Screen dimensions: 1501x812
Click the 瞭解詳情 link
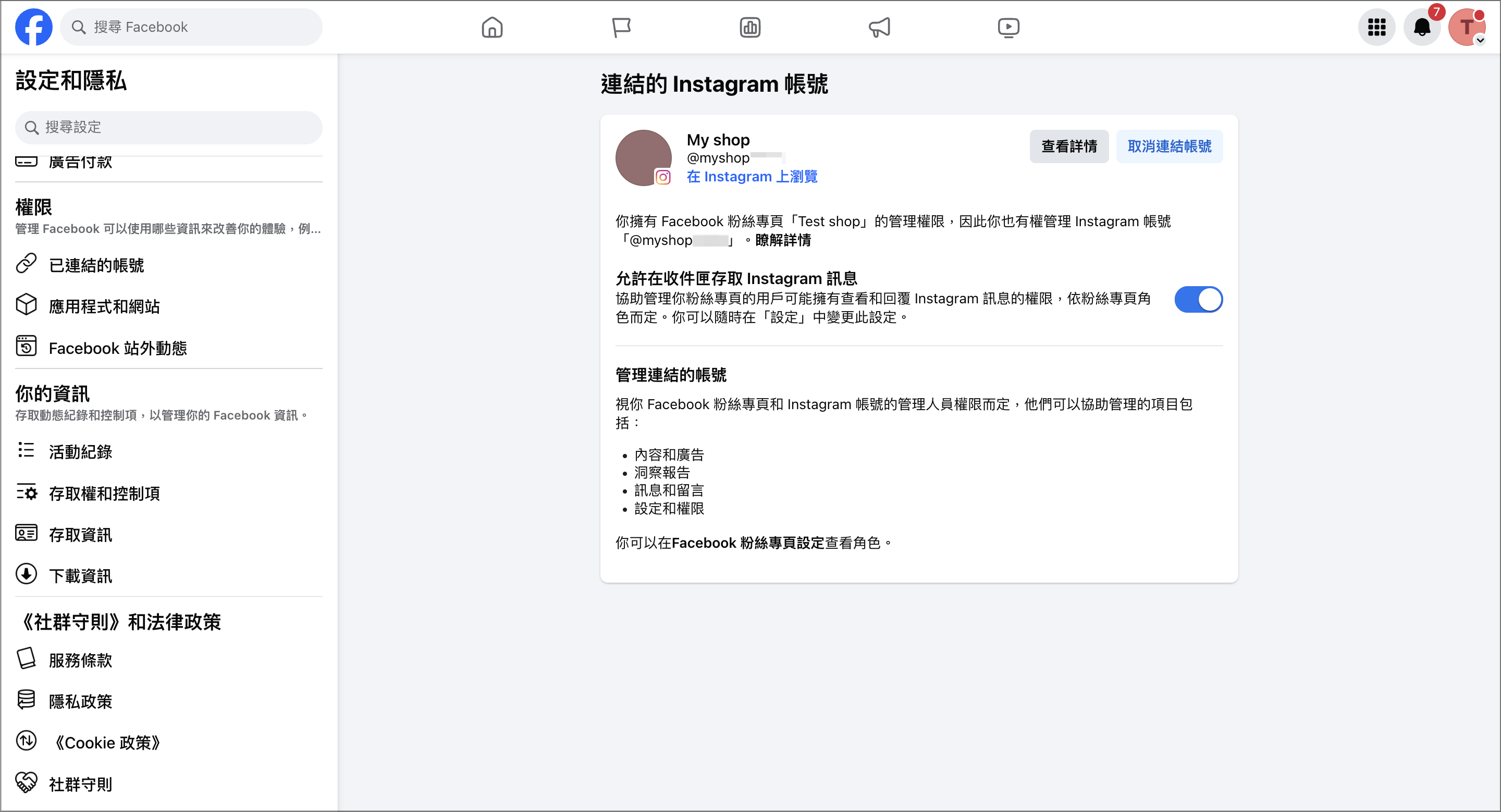click(782, 240)
